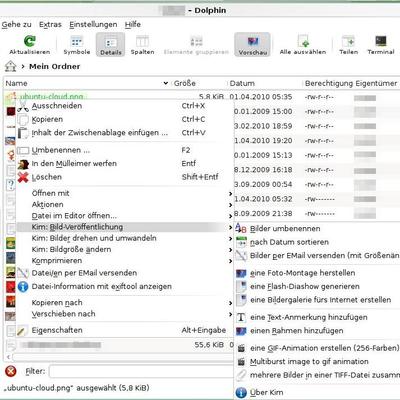Choose eine GIF-Animation erstellen entry

(x=318, y=348)
